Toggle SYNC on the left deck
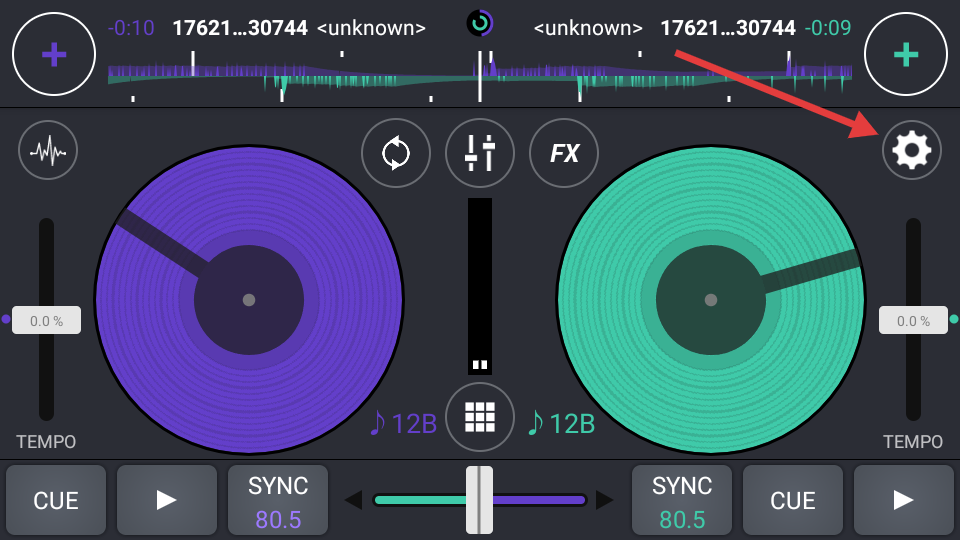The height and width of the screenshot is (540, 960). (x=278, y=500)
